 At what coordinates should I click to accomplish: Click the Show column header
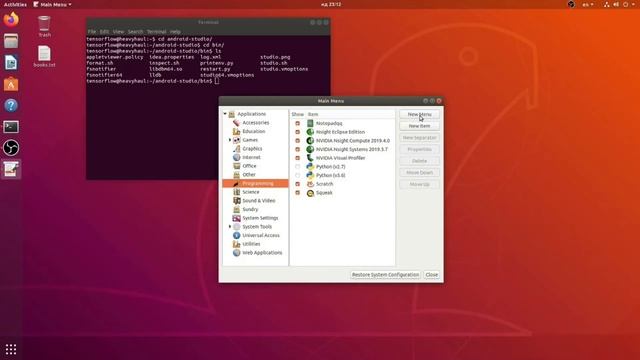point(298,114)
